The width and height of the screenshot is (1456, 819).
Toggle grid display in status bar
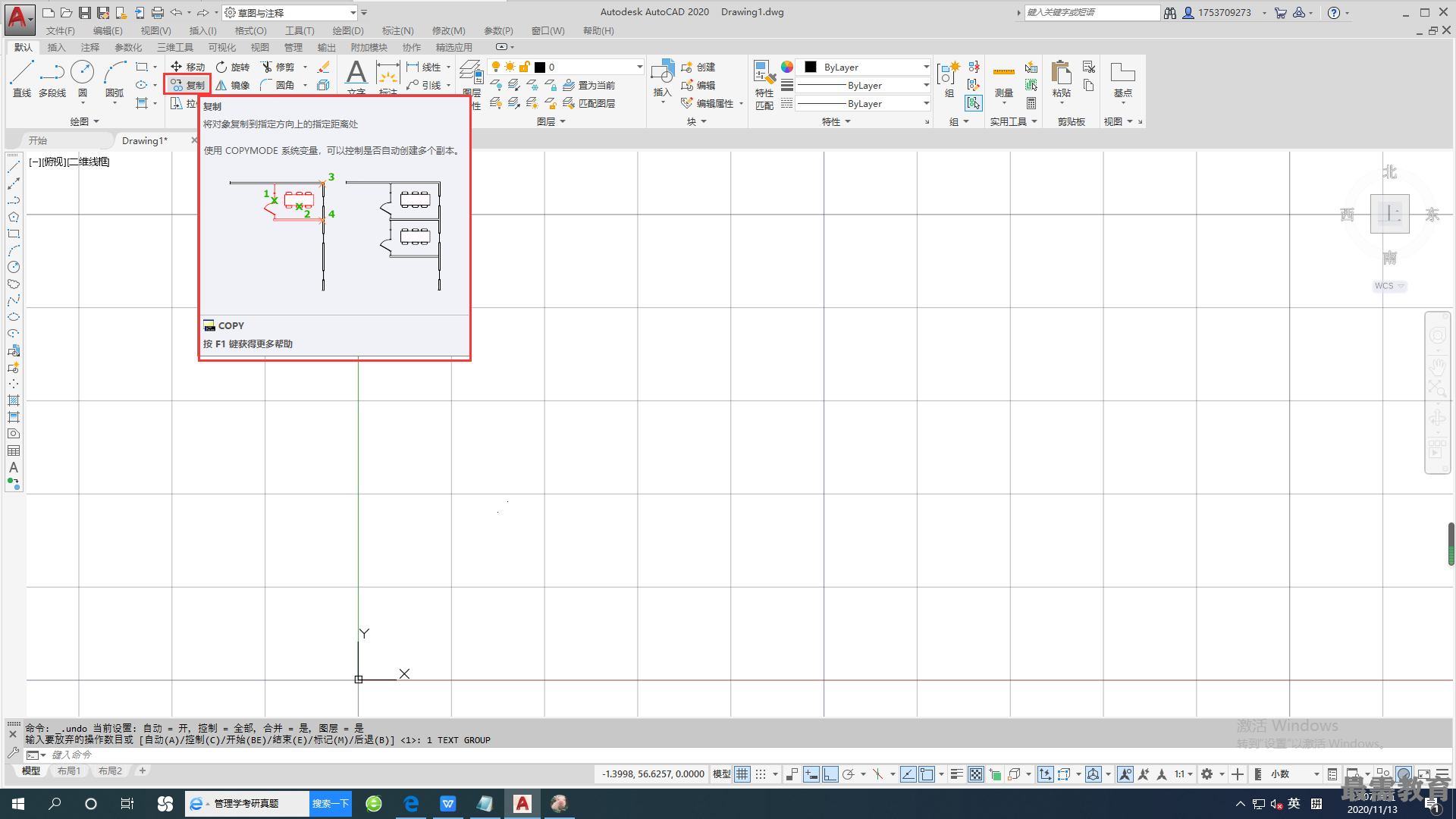[x=742, y=774]
